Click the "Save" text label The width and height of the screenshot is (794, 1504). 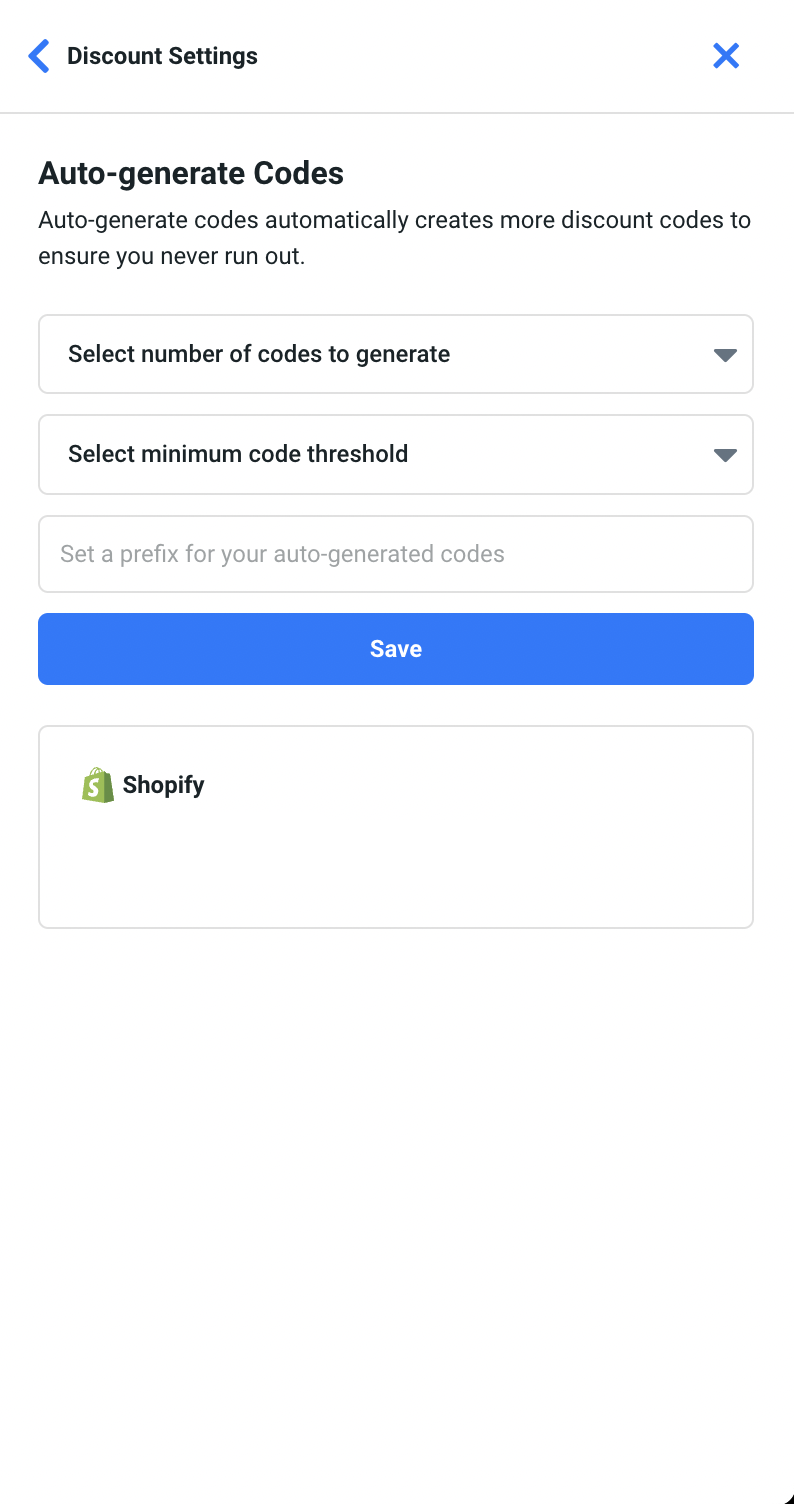[396, 649]
